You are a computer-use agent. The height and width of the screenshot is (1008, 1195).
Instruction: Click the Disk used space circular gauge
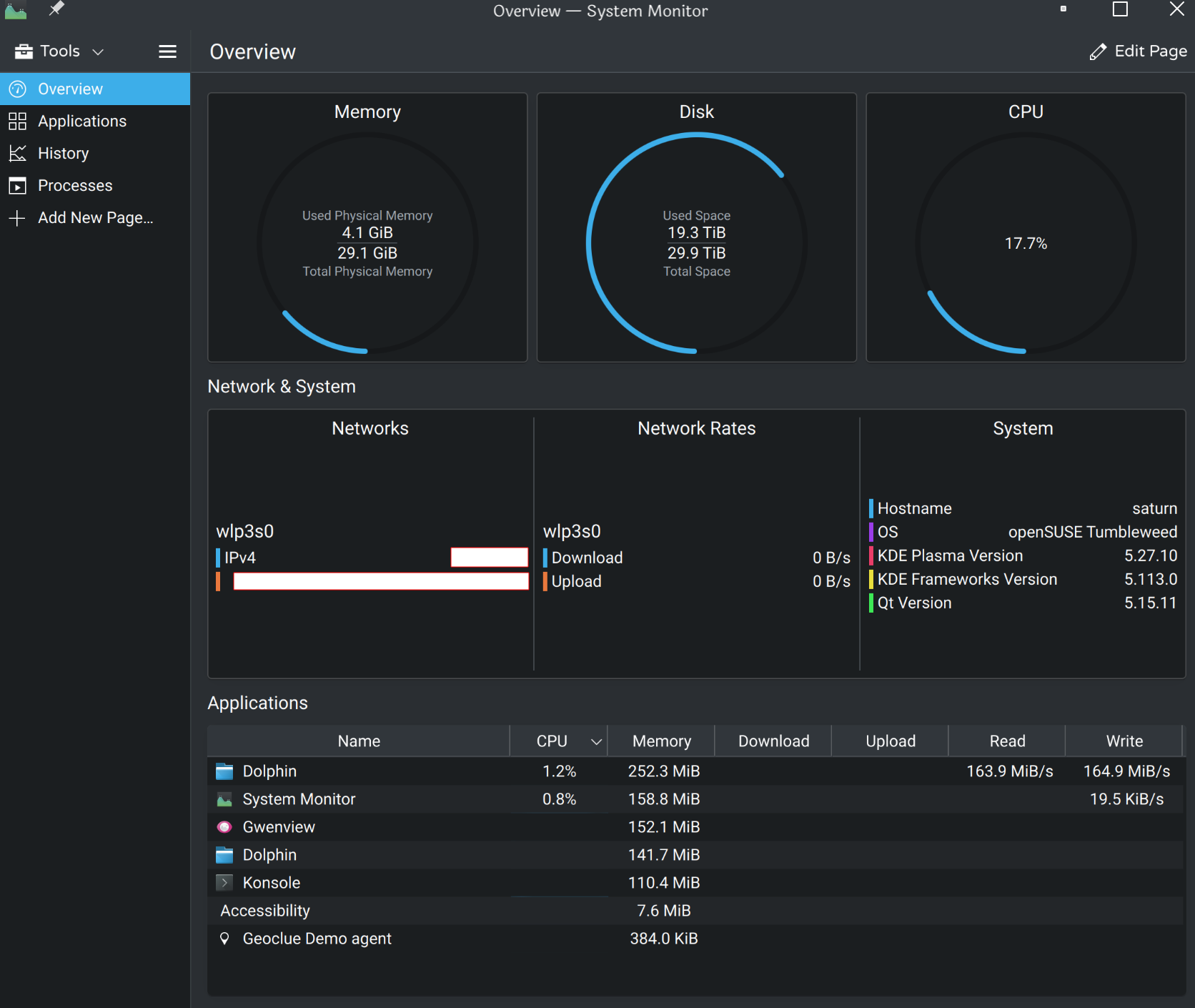click(x=697, y=243)
